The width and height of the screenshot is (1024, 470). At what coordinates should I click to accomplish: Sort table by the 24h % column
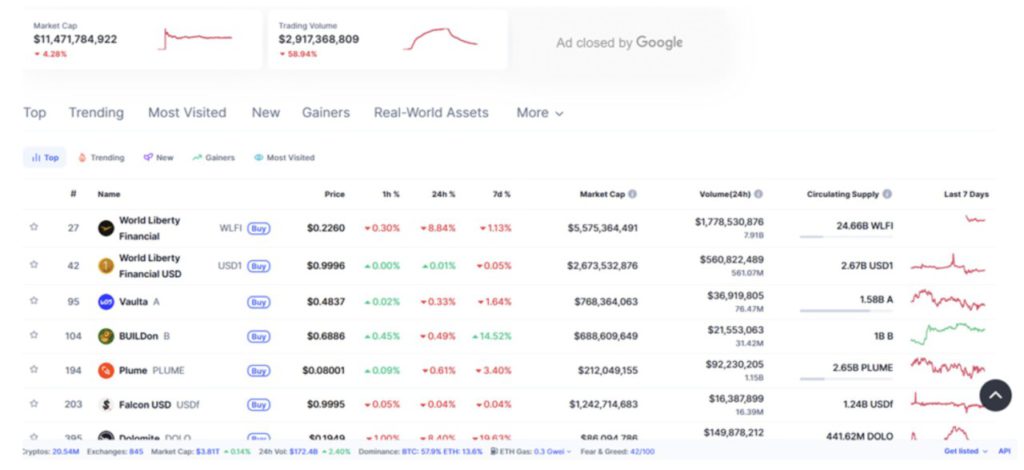pos(442,194)
